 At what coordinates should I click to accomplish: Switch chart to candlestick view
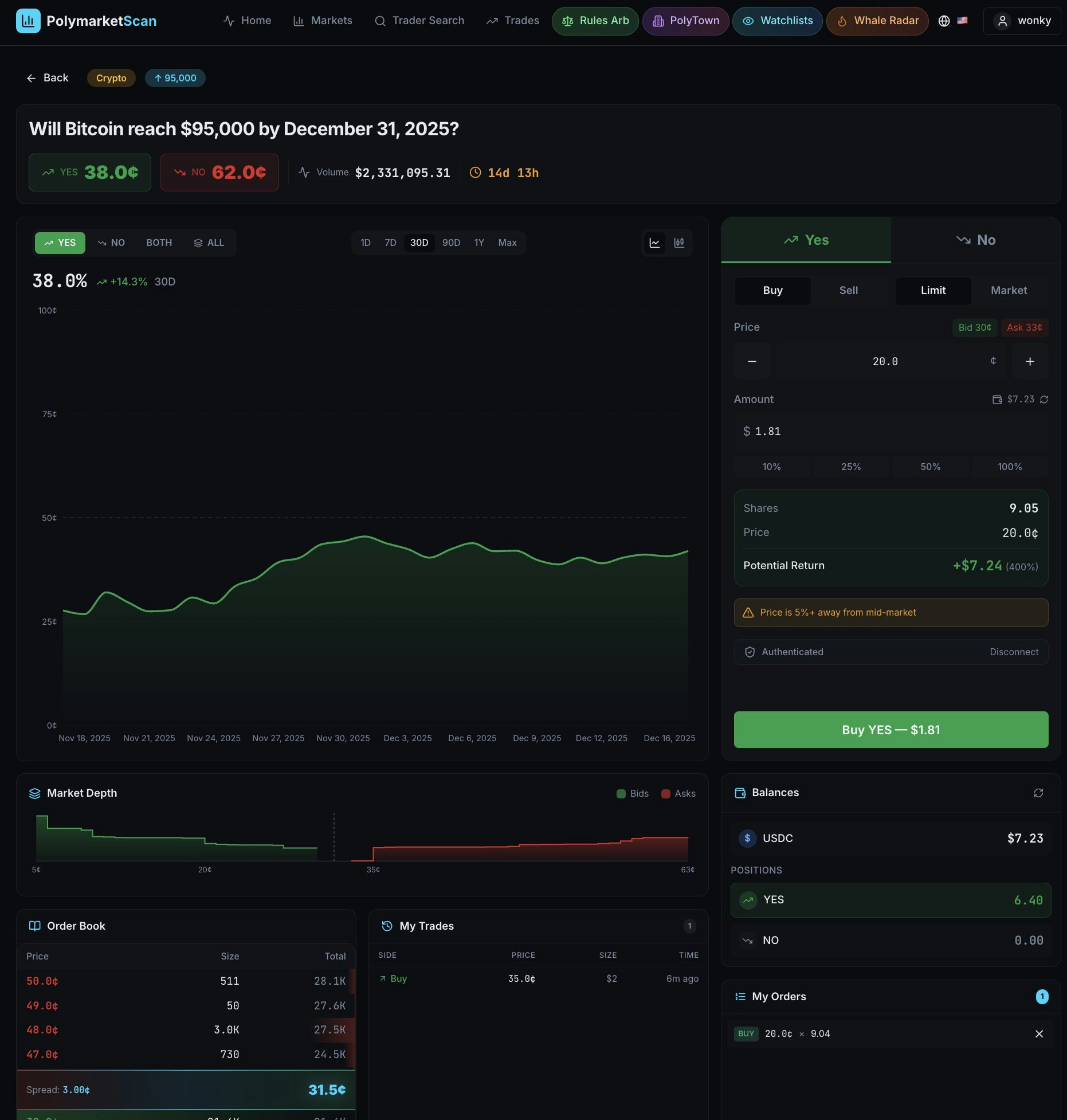click(680, 242)
